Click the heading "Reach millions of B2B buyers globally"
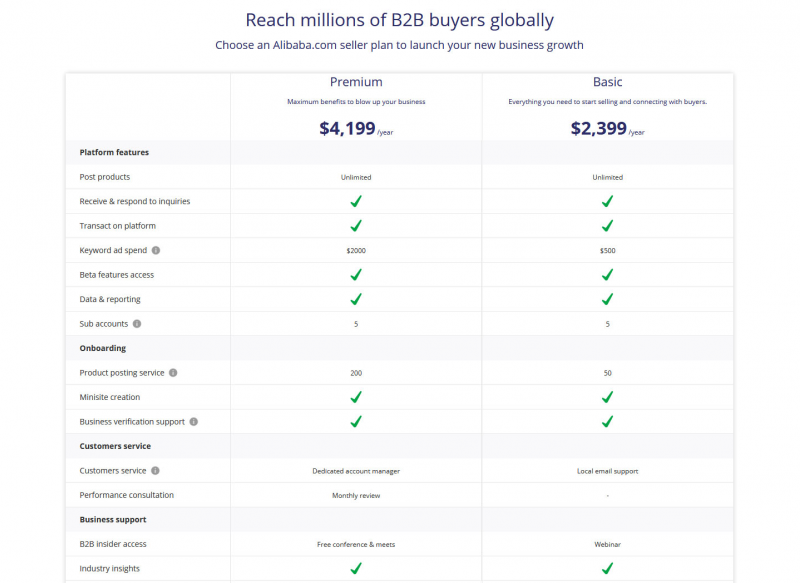This screenshot has width=800, height=583. (399, 20)
